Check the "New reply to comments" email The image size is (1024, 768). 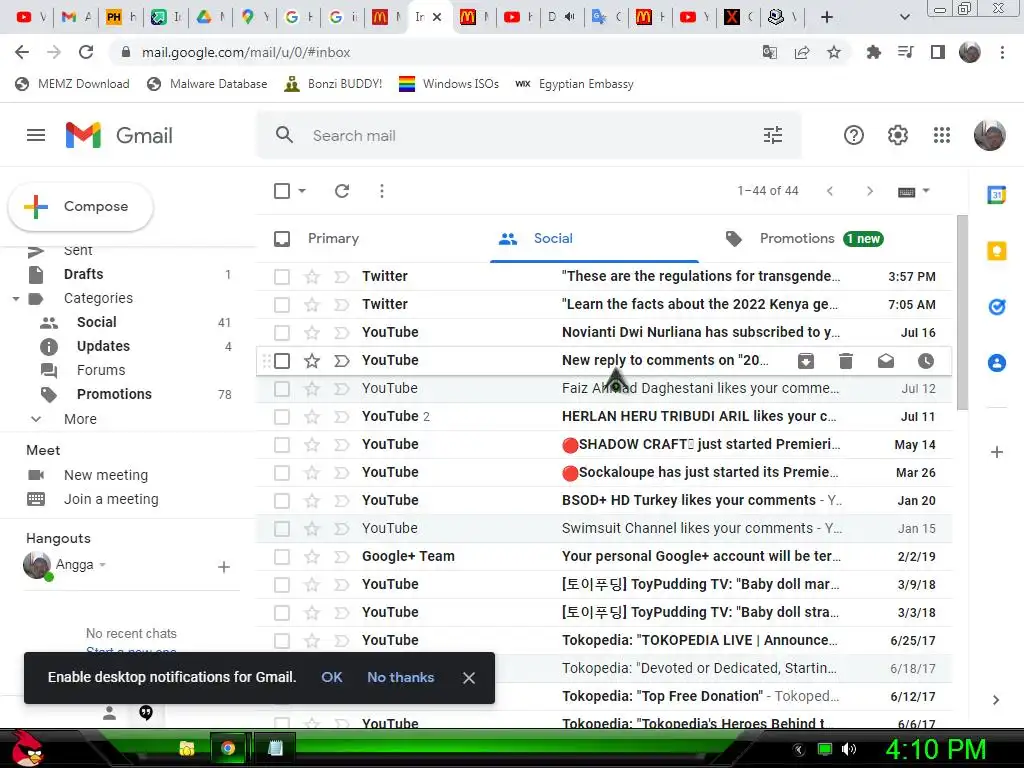point(282,360)
